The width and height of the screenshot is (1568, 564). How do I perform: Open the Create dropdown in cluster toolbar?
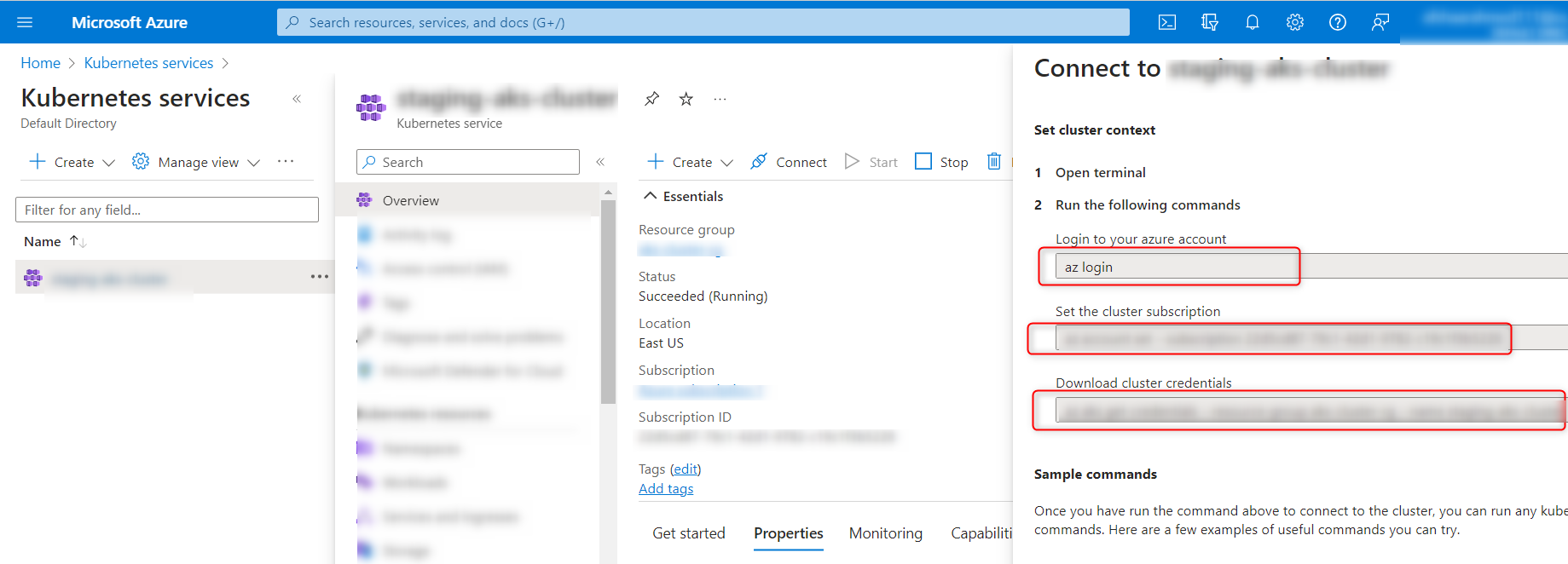[x=691, y=162]
